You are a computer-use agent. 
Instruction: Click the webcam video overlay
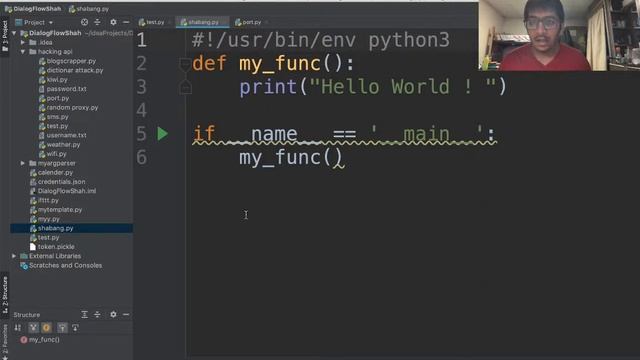(559, 36)
